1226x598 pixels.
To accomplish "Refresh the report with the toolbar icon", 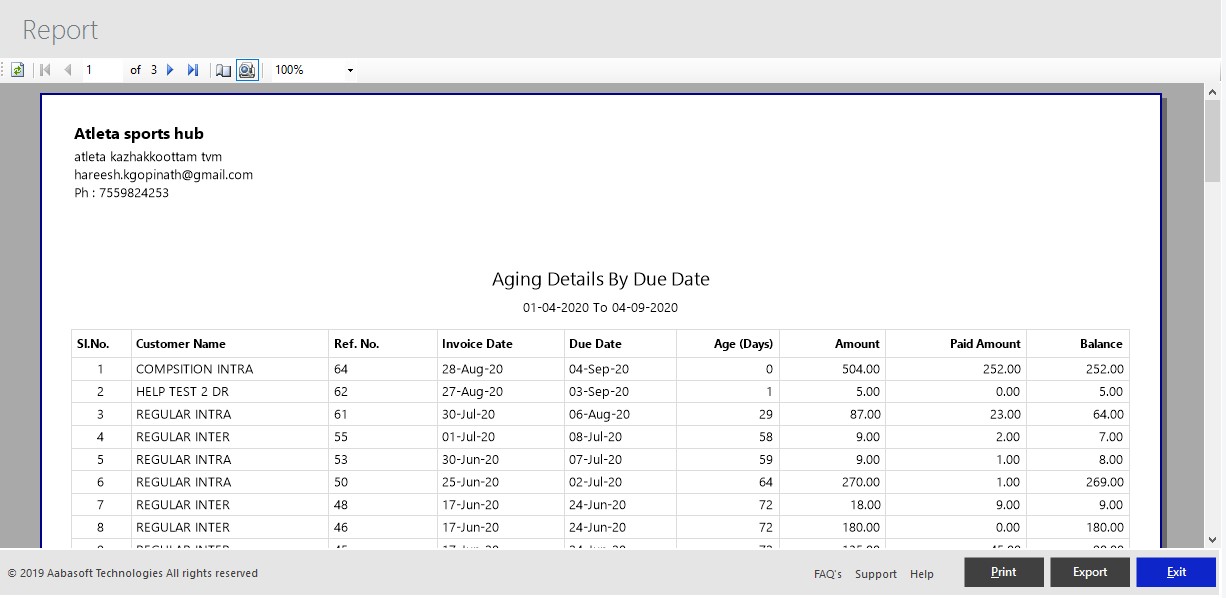I will coord(17,70).
